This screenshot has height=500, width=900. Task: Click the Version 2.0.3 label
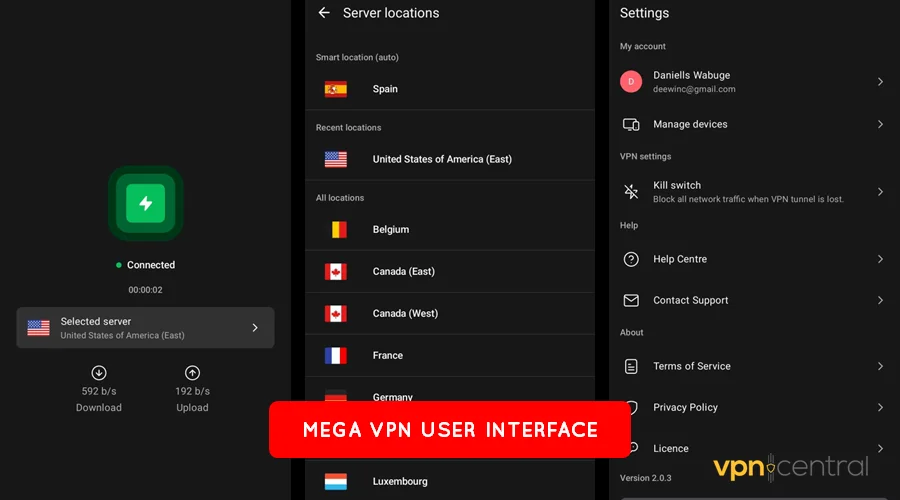coord(645,478)
